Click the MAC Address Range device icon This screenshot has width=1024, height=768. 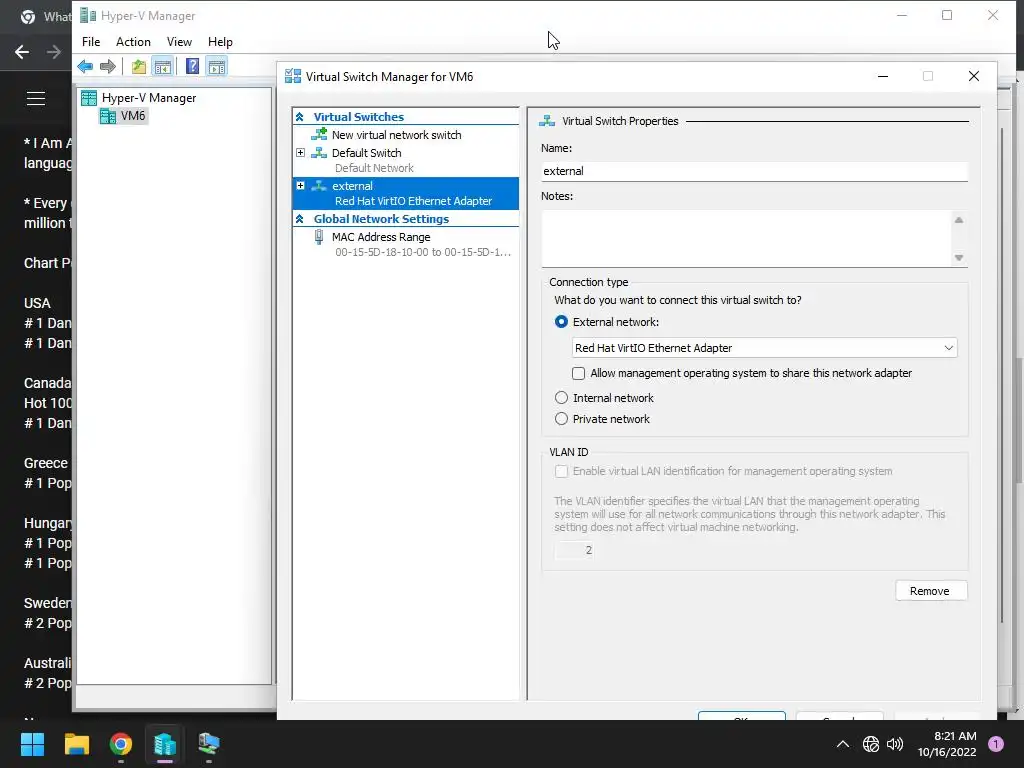pyautogui.click(x=319, y=237)
